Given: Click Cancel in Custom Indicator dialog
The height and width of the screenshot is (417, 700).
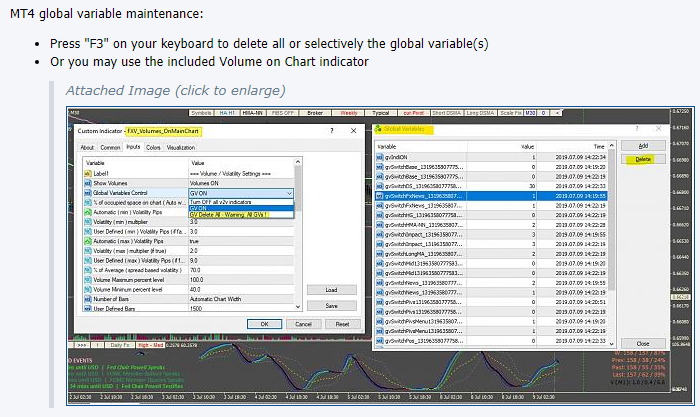Looking at the screenshot, I should (x=303, y=324).
